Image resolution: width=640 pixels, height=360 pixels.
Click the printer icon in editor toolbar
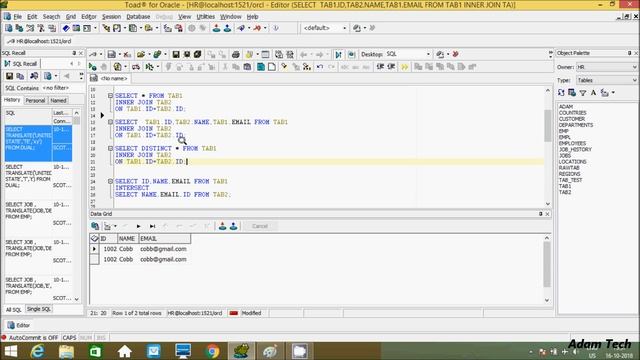click(236, 54)
